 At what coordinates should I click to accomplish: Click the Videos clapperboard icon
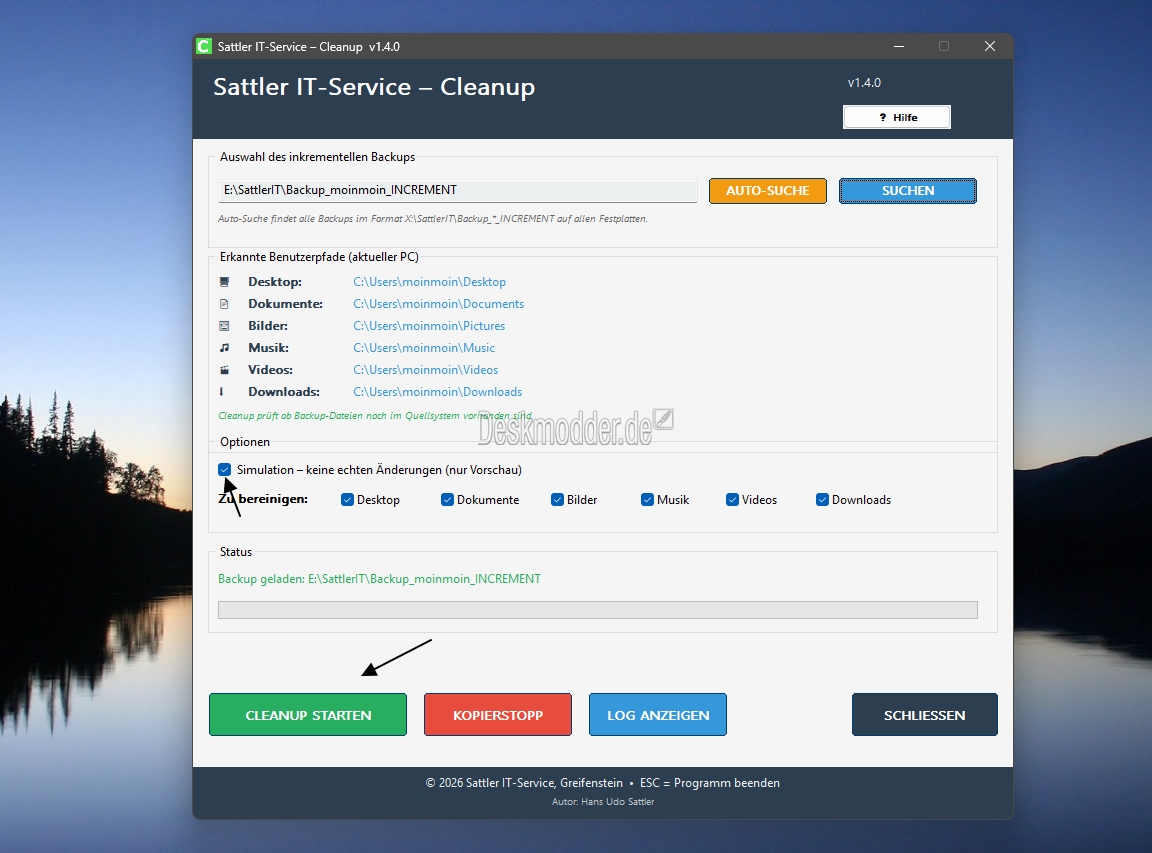click(224, 370)
